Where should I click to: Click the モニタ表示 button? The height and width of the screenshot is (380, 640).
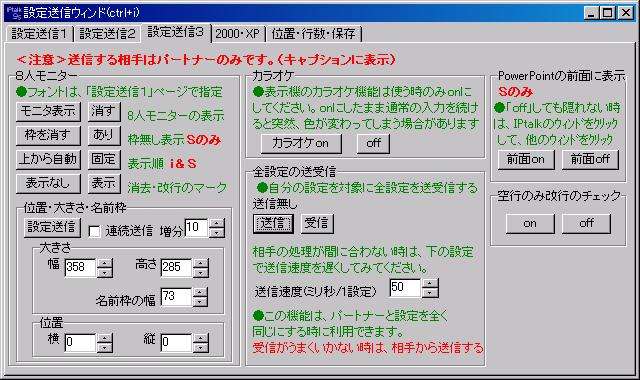[48, 111]
